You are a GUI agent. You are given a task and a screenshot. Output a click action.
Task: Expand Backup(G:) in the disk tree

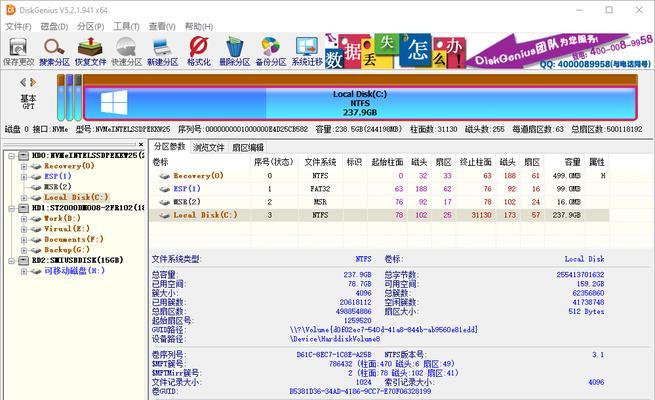coord(24,250)
